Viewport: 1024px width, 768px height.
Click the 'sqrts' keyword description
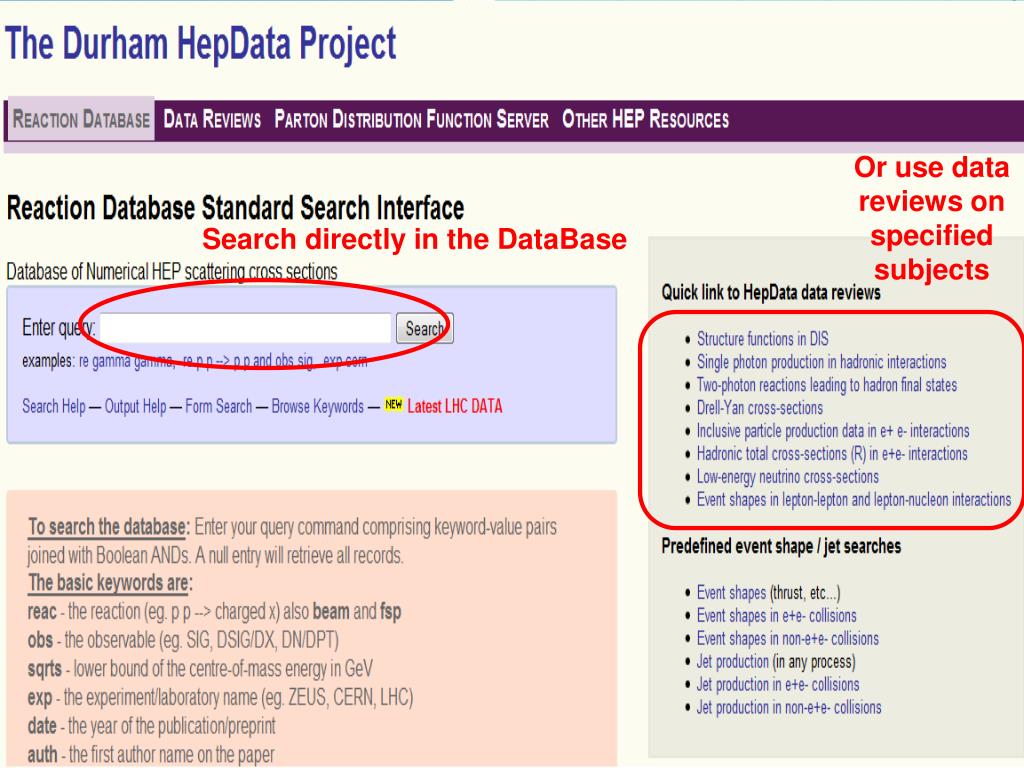[x=200, y=669]
